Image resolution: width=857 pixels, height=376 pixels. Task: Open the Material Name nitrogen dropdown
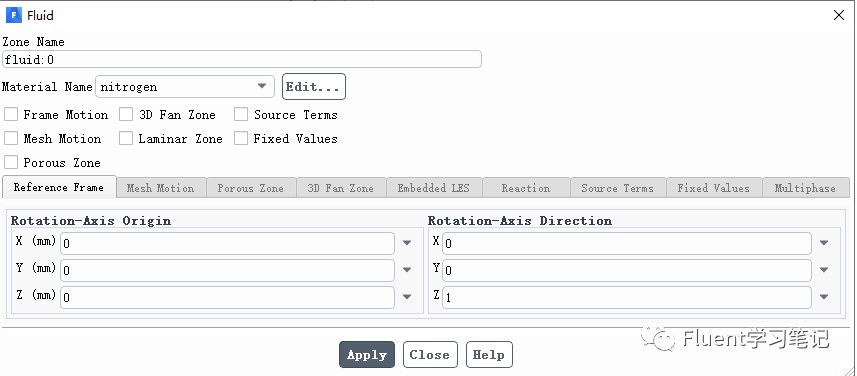click(185, 86)
